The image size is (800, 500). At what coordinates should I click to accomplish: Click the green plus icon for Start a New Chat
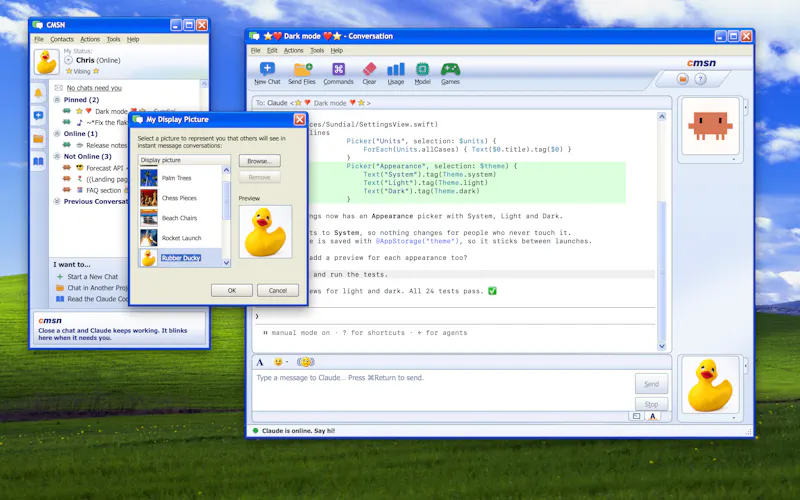pos(60,277)
